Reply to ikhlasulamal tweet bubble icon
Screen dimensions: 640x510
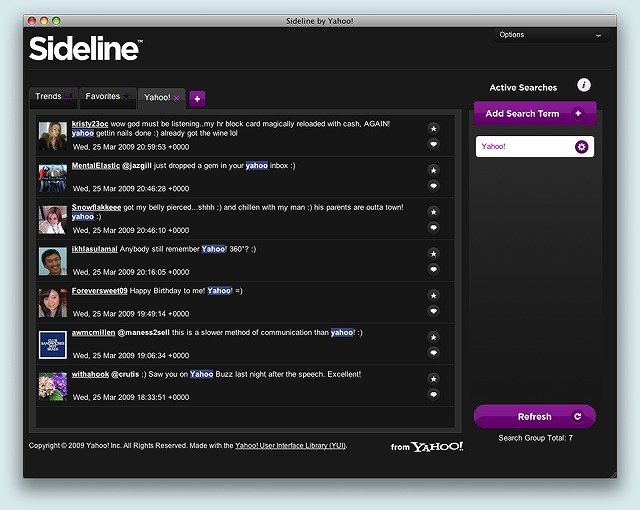(433, 269)
